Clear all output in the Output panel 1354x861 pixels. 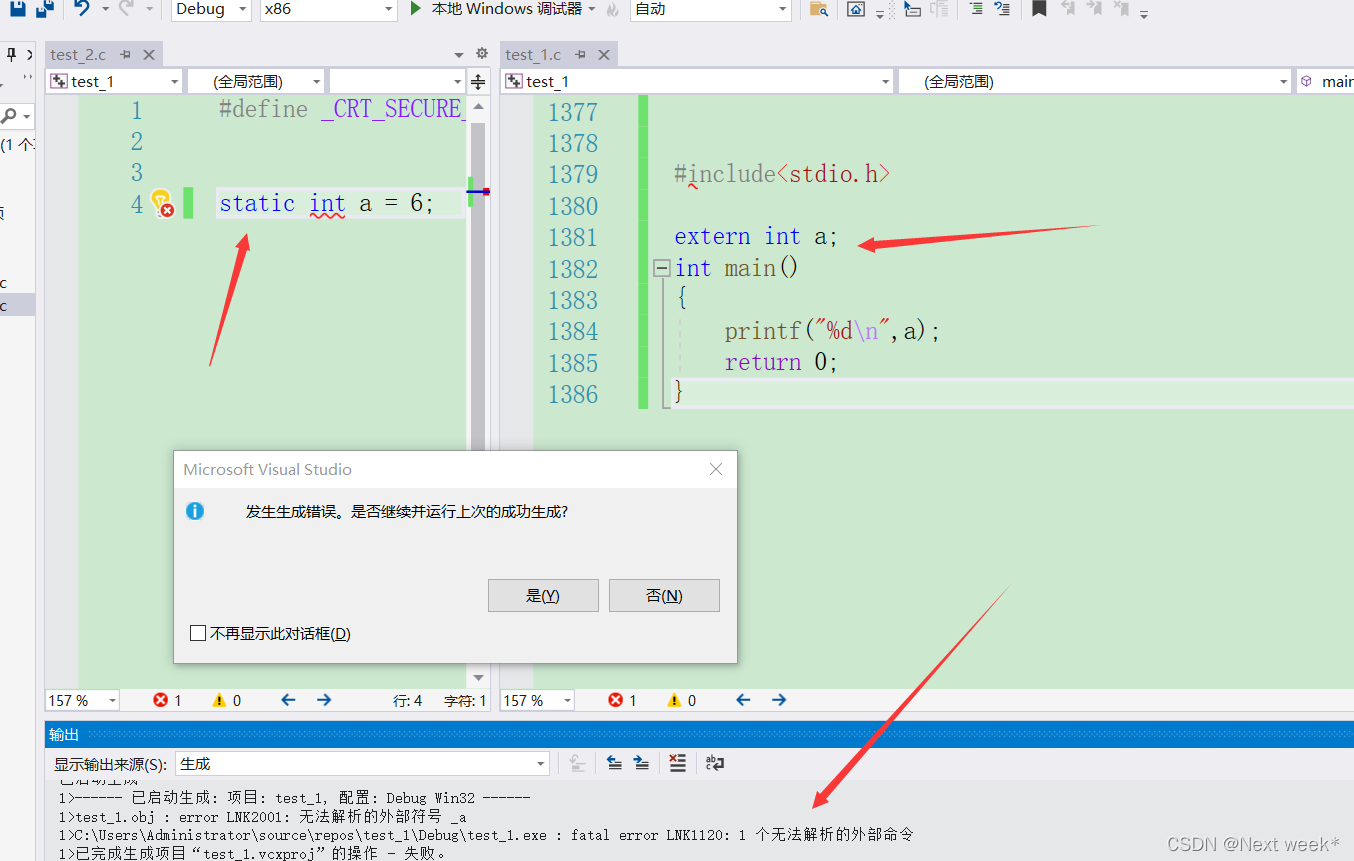tap(678, 763)
